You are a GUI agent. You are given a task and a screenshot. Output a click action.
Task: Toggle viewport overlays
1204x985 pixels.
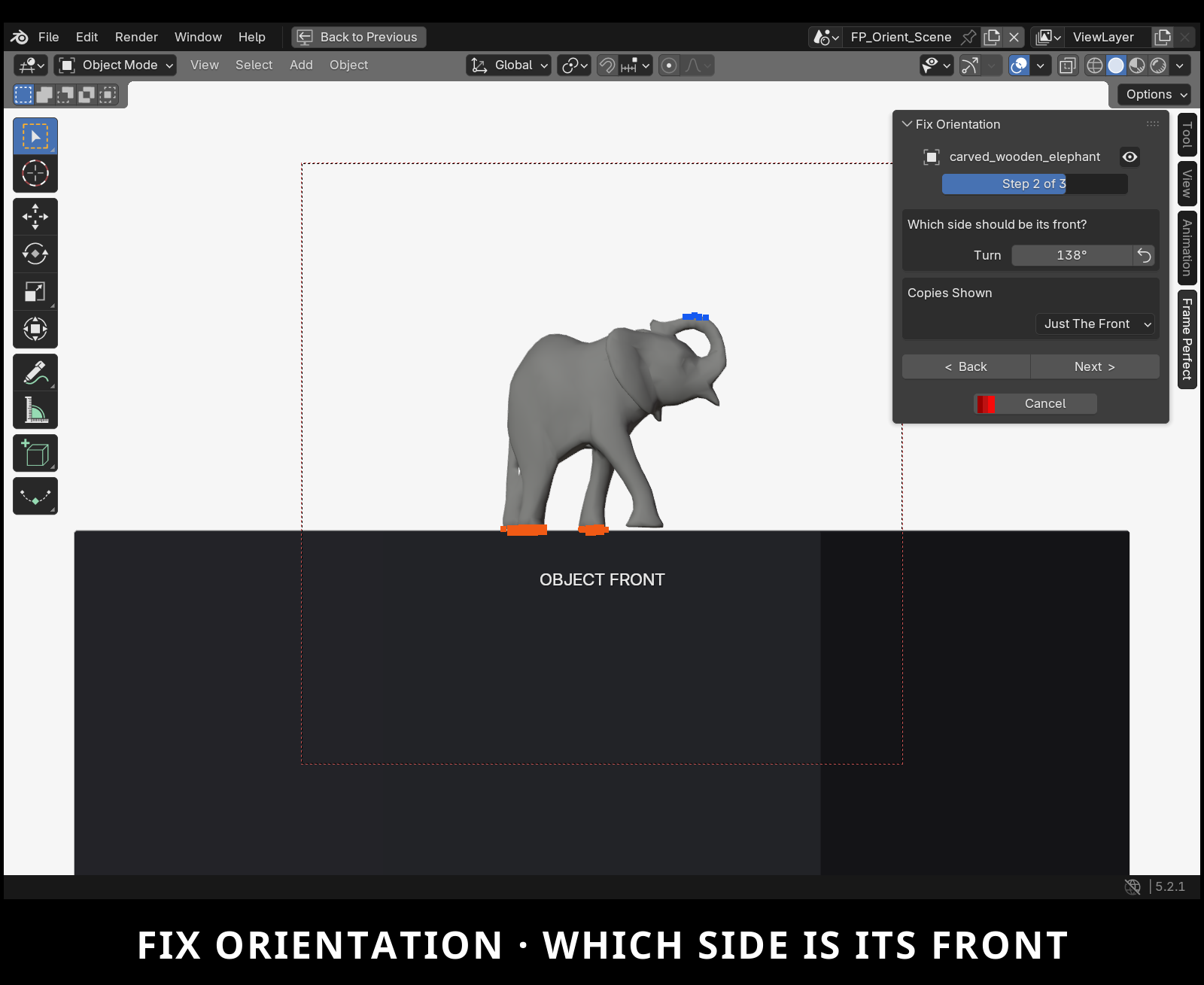1020,65
